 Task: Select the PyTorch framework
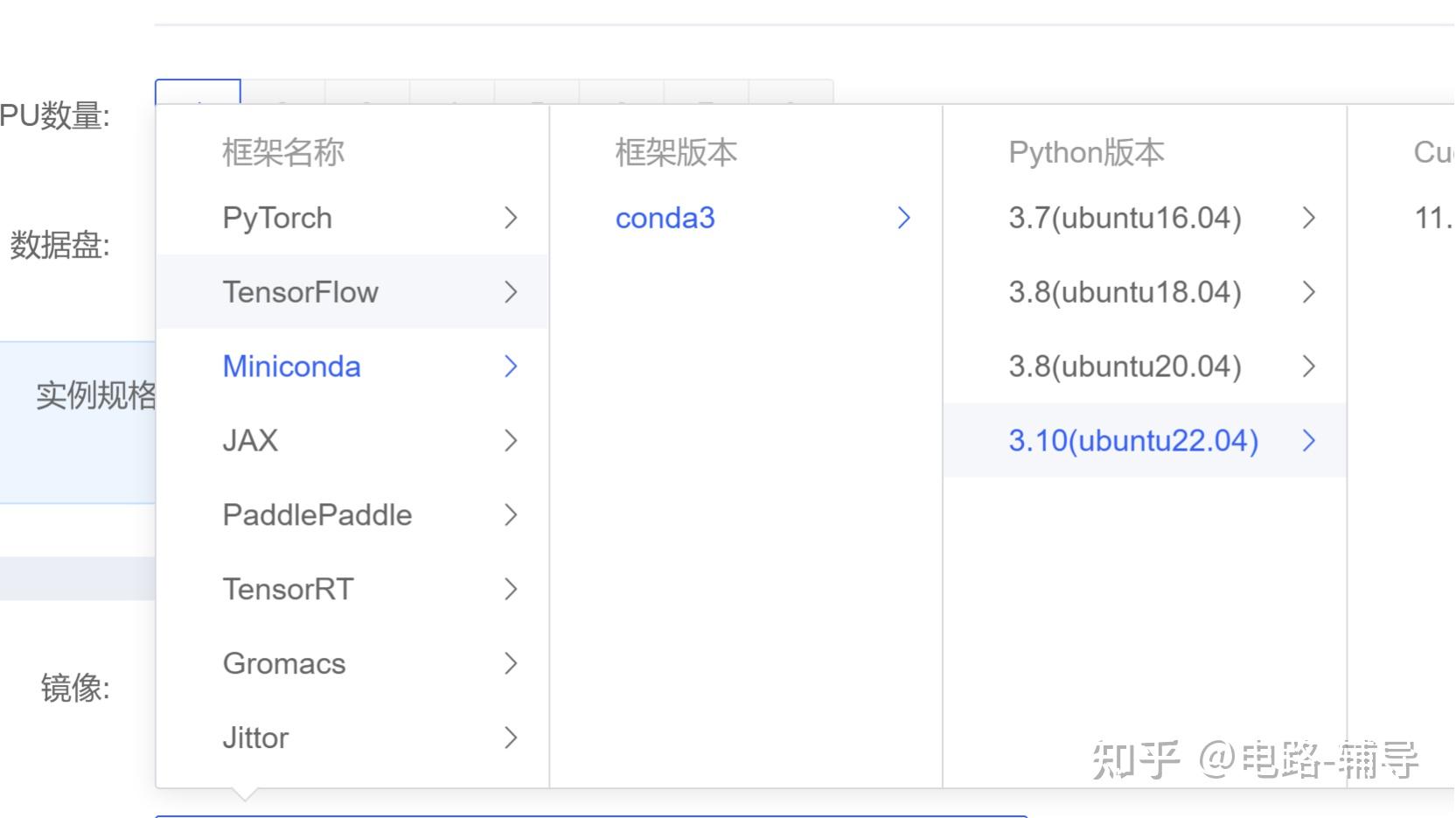coord(277,218)
